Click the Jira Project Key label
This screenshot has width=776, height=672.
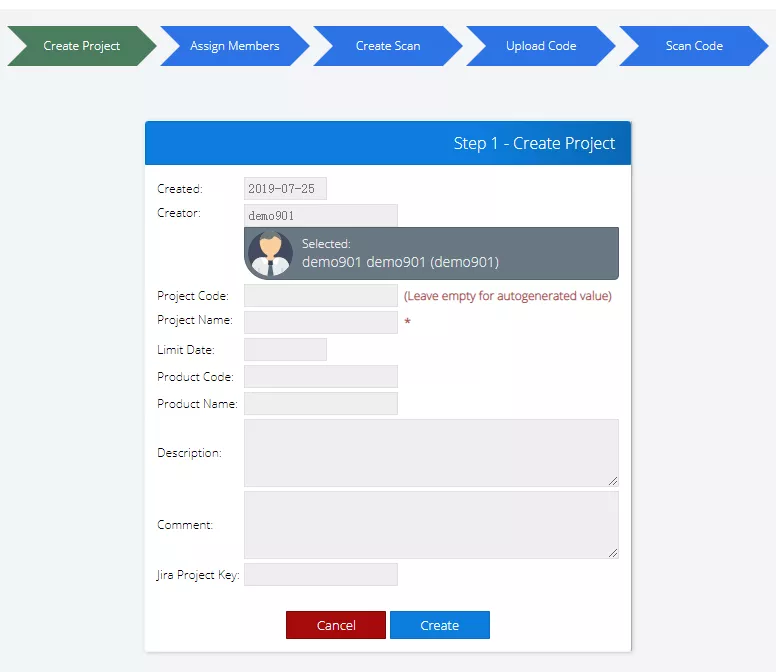pos(198,575)
